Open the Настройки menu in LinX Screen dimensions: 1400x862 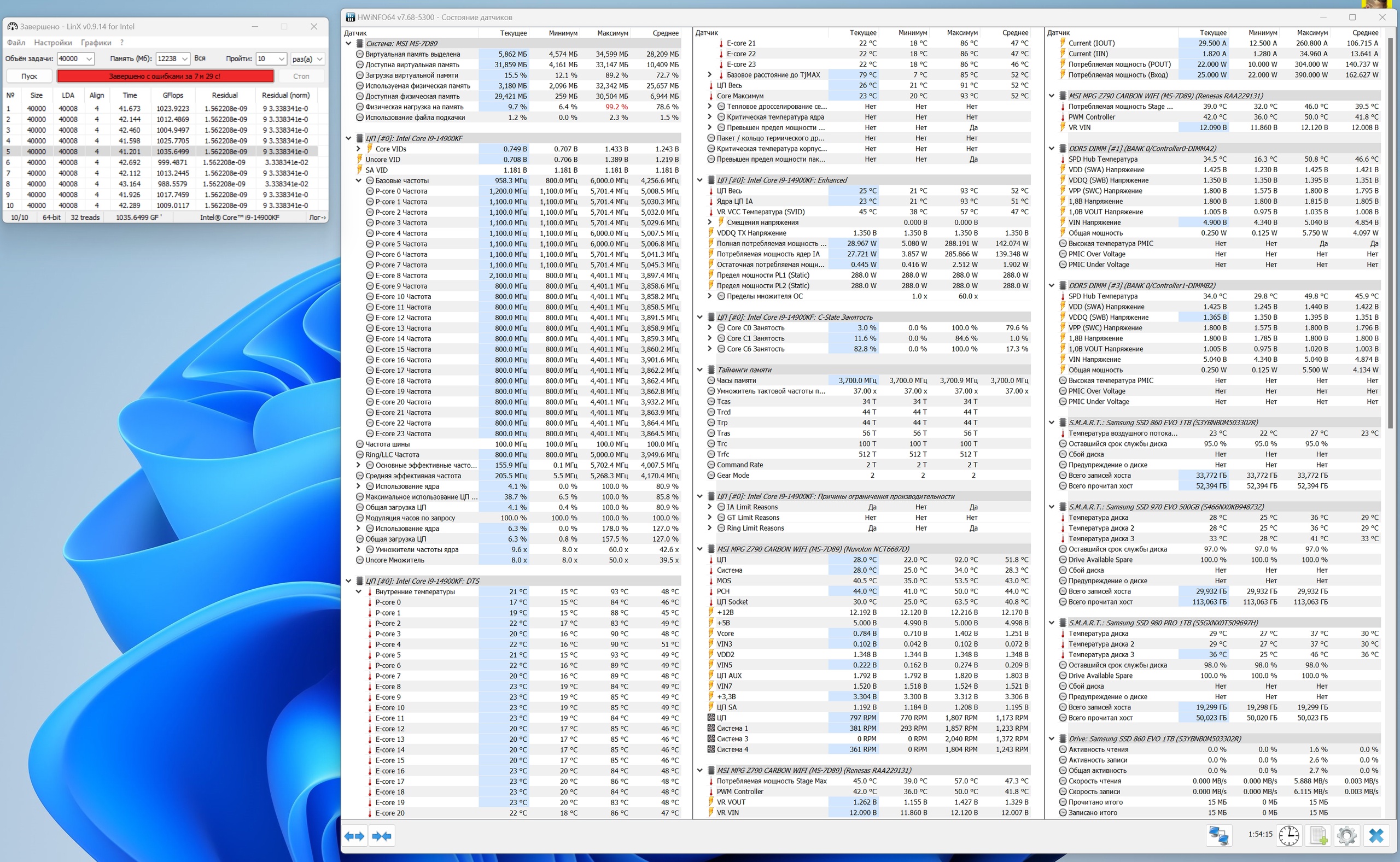pos(52,43)
